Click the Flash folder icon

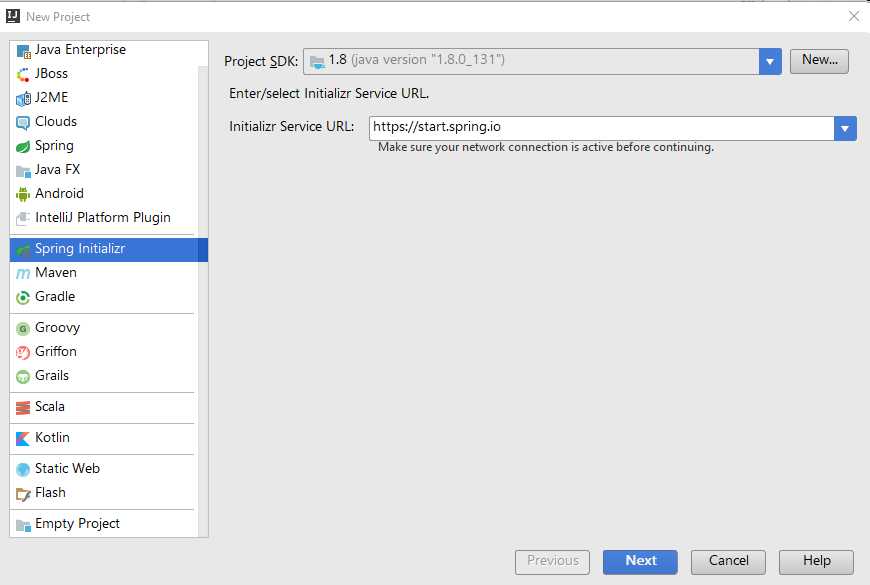tap(23, 494)
